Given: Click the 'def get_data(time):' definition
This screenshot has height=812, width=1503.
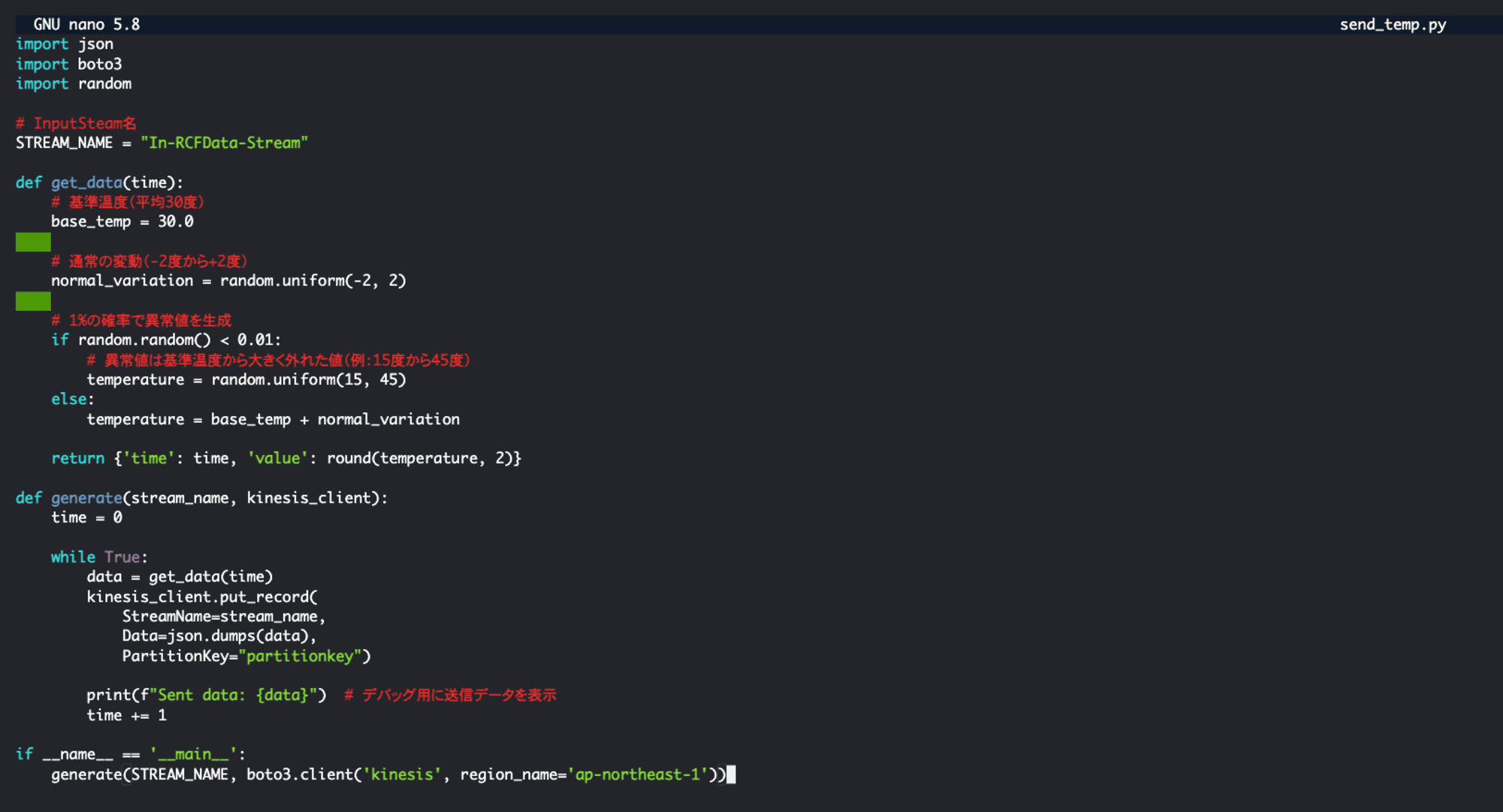Looking at the screenshot, I should click(99, 183).
